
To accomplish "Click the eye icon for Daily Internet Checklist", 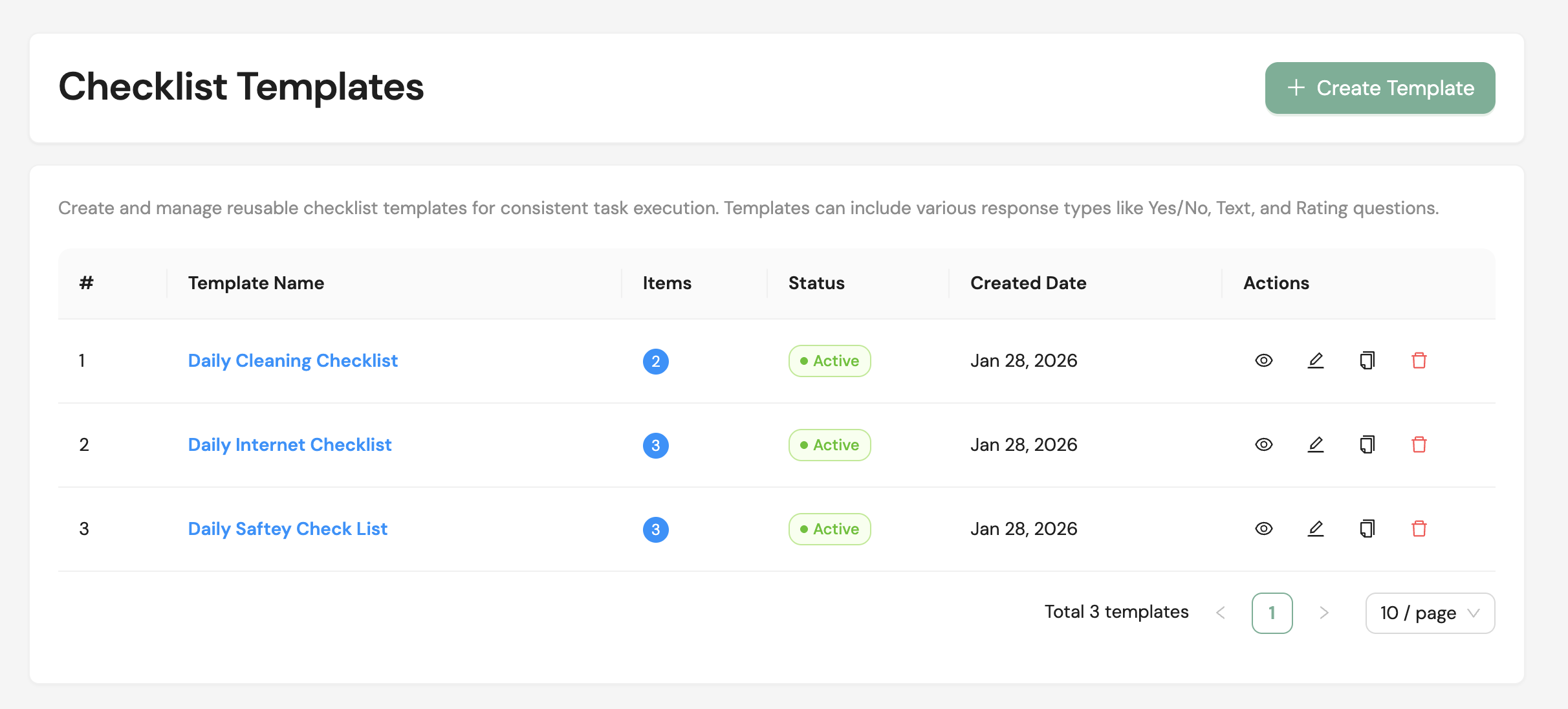I will (x=1263, y=444).
